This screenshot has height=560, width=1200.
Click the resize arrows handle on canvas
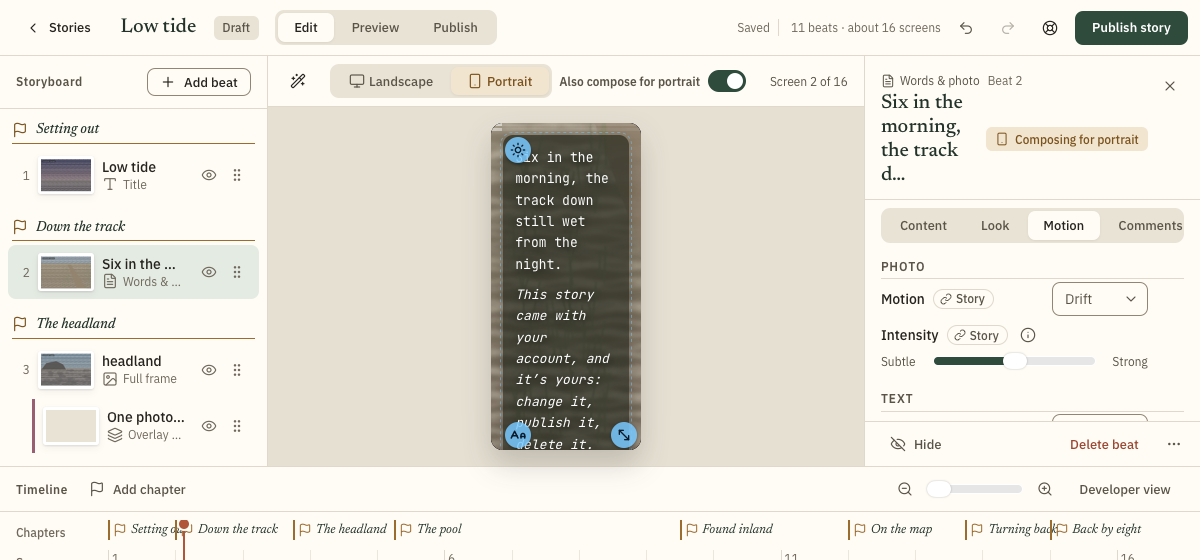tap(624, 435)
